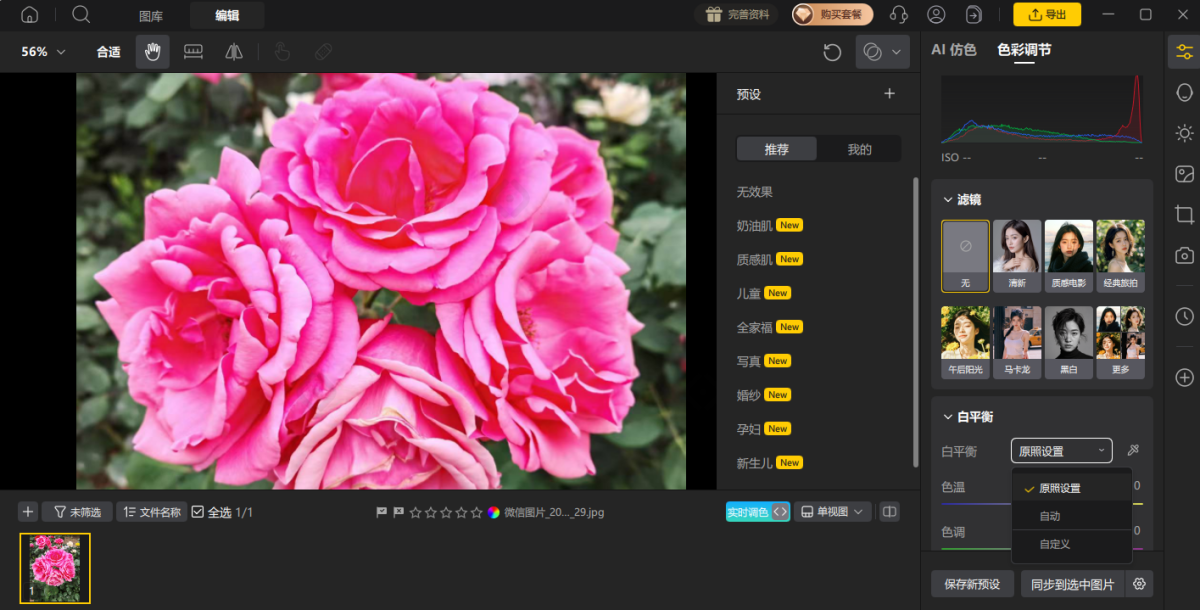Screen dimensions: 1200x610
Task: Select the hand pan tool
Action: click(x=153, y=52)
